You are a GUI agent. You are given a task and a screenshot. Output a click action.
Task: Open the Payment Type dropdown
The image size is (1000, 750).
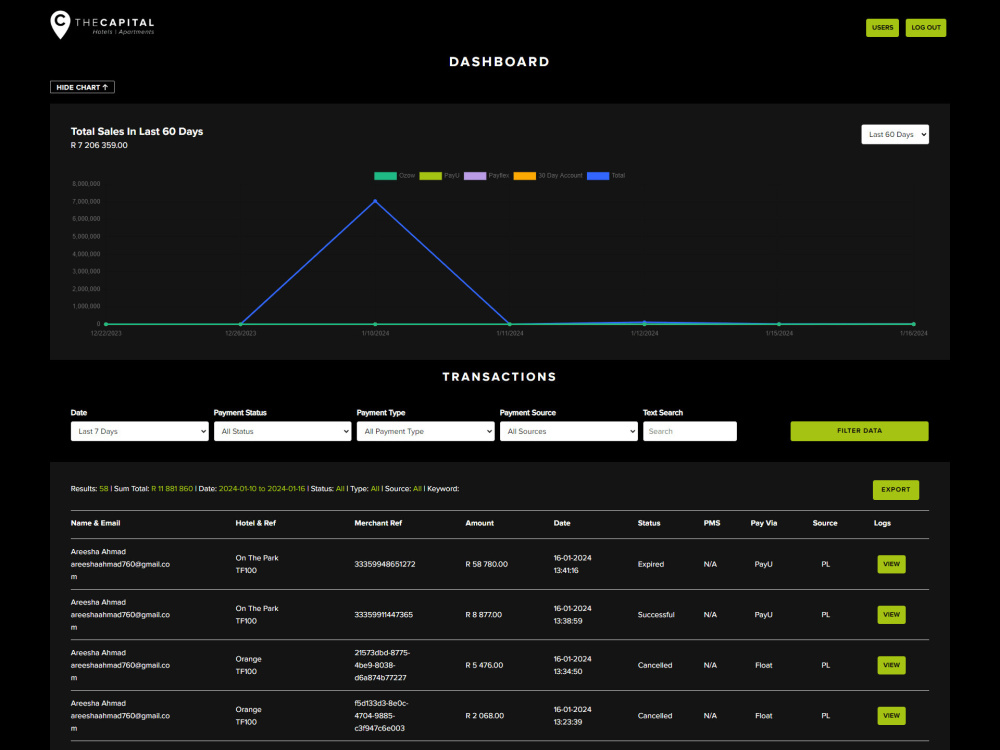point(425,431)
